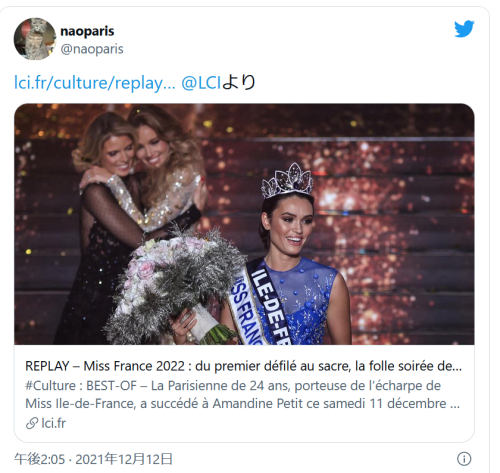Viewport: 500px width, 473px height.
Task: Open the @LCI mention
Action: click(x=201, y=82)
